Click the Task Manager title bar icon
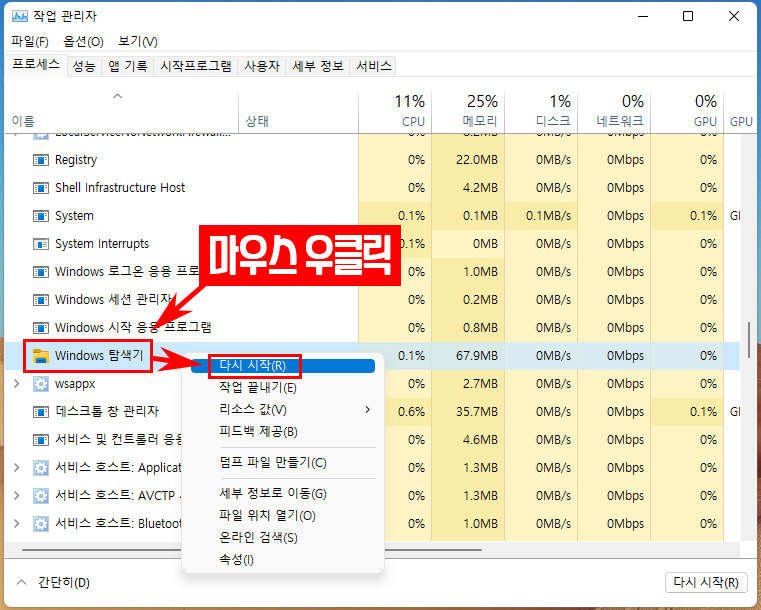This screenshot has height=610, width=761. 20,16
